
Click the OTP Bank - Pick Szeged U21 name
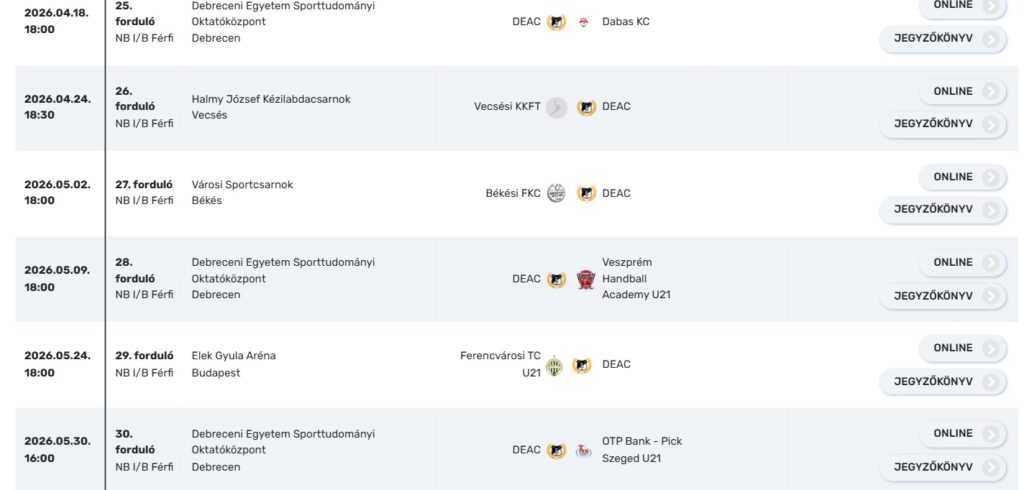click(642, 450)
